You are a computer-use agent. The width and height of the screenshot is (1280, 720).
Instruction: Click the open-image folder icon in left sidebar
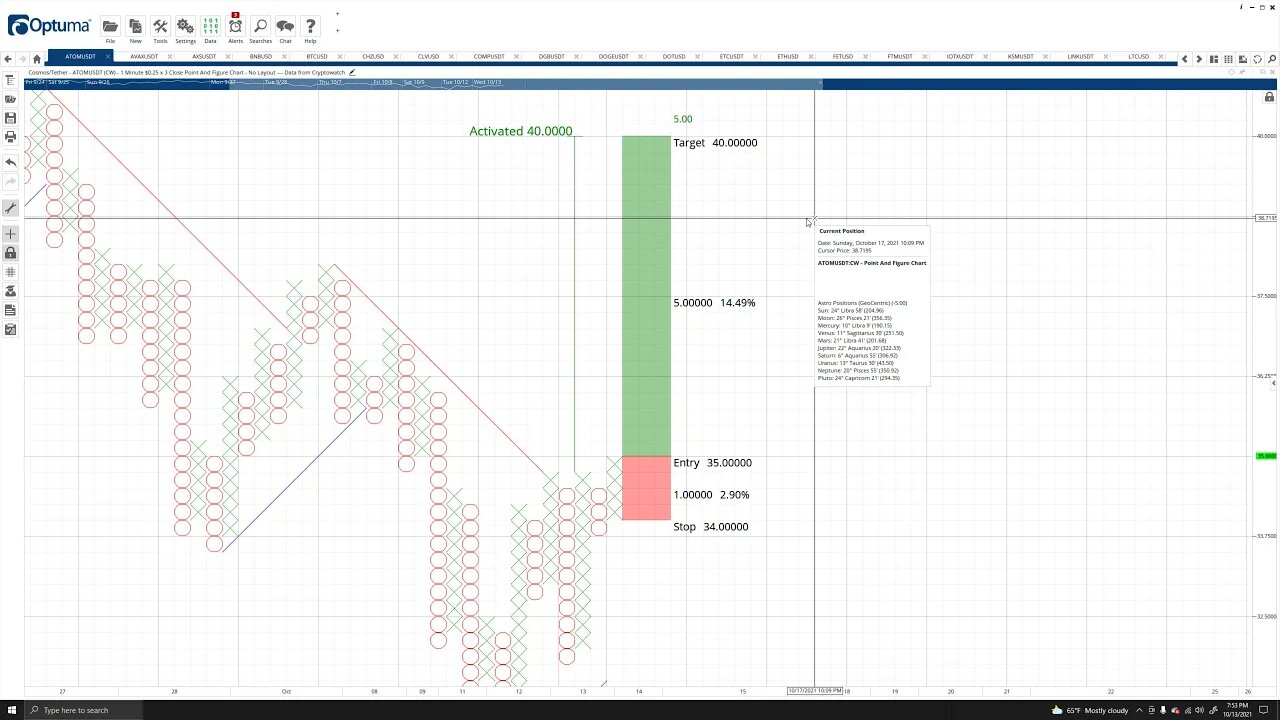click(x=10, y=99)
